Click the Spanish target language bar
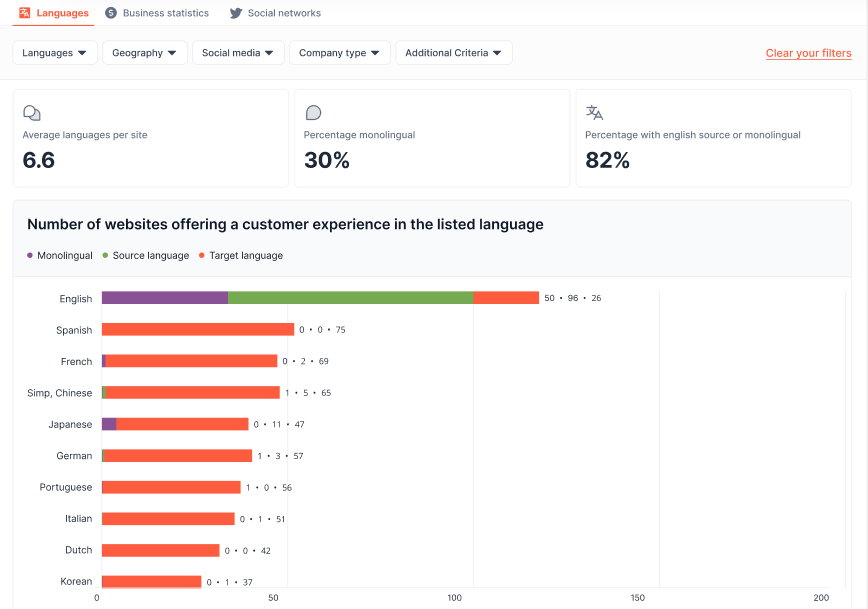 coord(198,330)
